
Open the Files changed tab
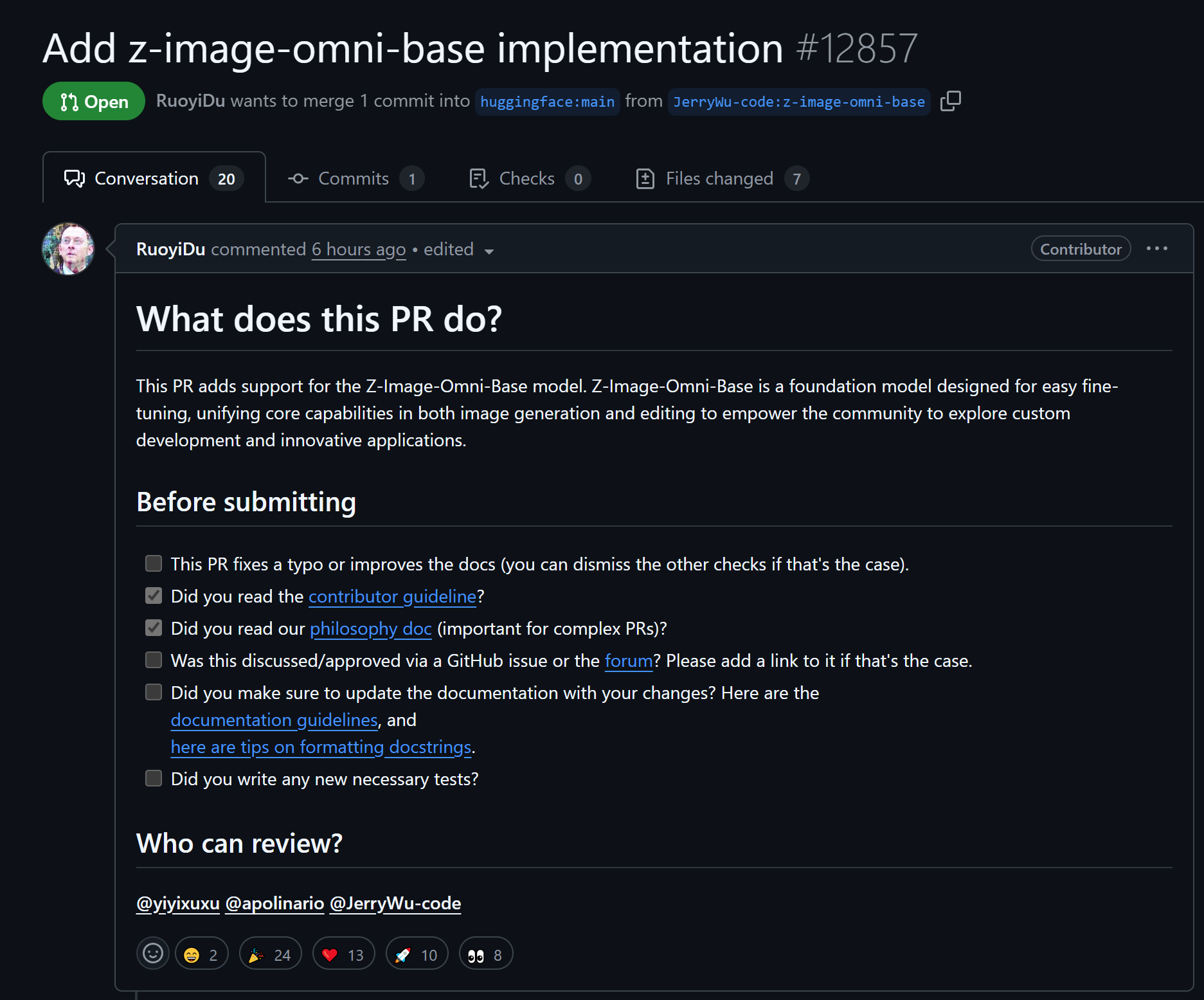(x=723, y=178)
